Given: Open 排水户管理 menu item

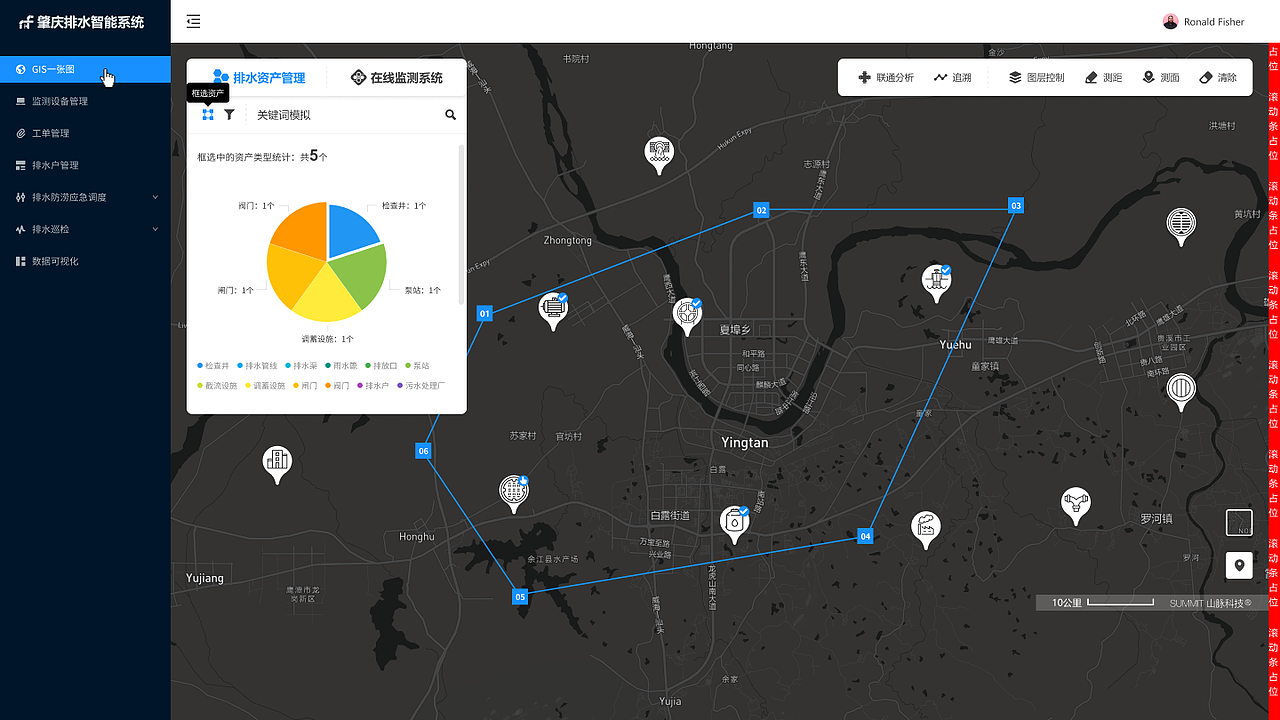Looking at the screenshot, I should pos(85,165).
